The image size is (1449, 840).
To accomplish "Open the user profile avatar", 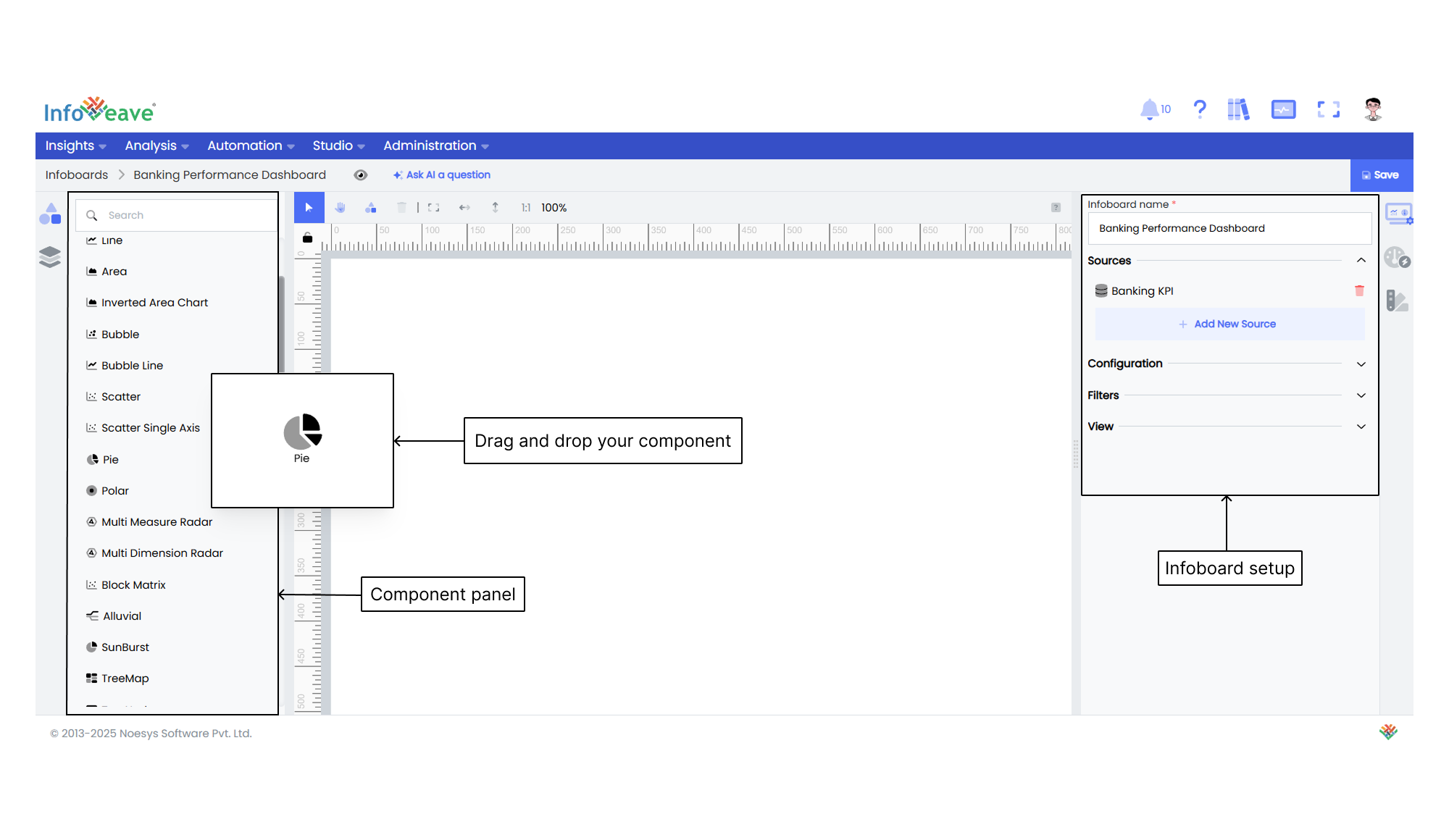I will pyautogui.click(x=1373, y=109).
